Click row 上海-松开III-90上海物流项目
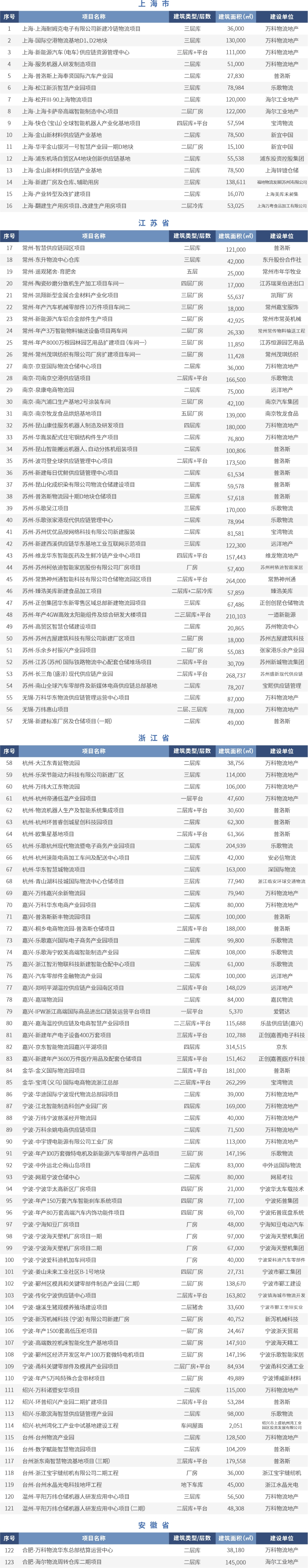The height and width of the screenshot is (1568, 308). point(154,100)
